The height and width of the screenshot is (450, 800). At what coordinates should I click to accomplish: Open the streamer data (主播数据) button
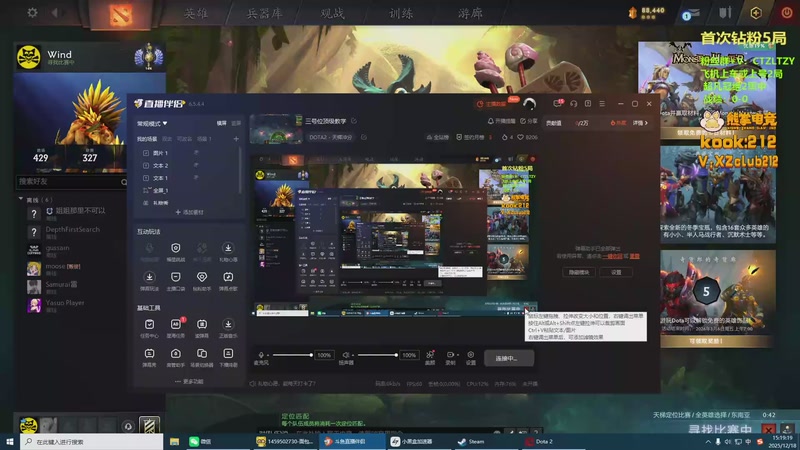coord(491,104)
